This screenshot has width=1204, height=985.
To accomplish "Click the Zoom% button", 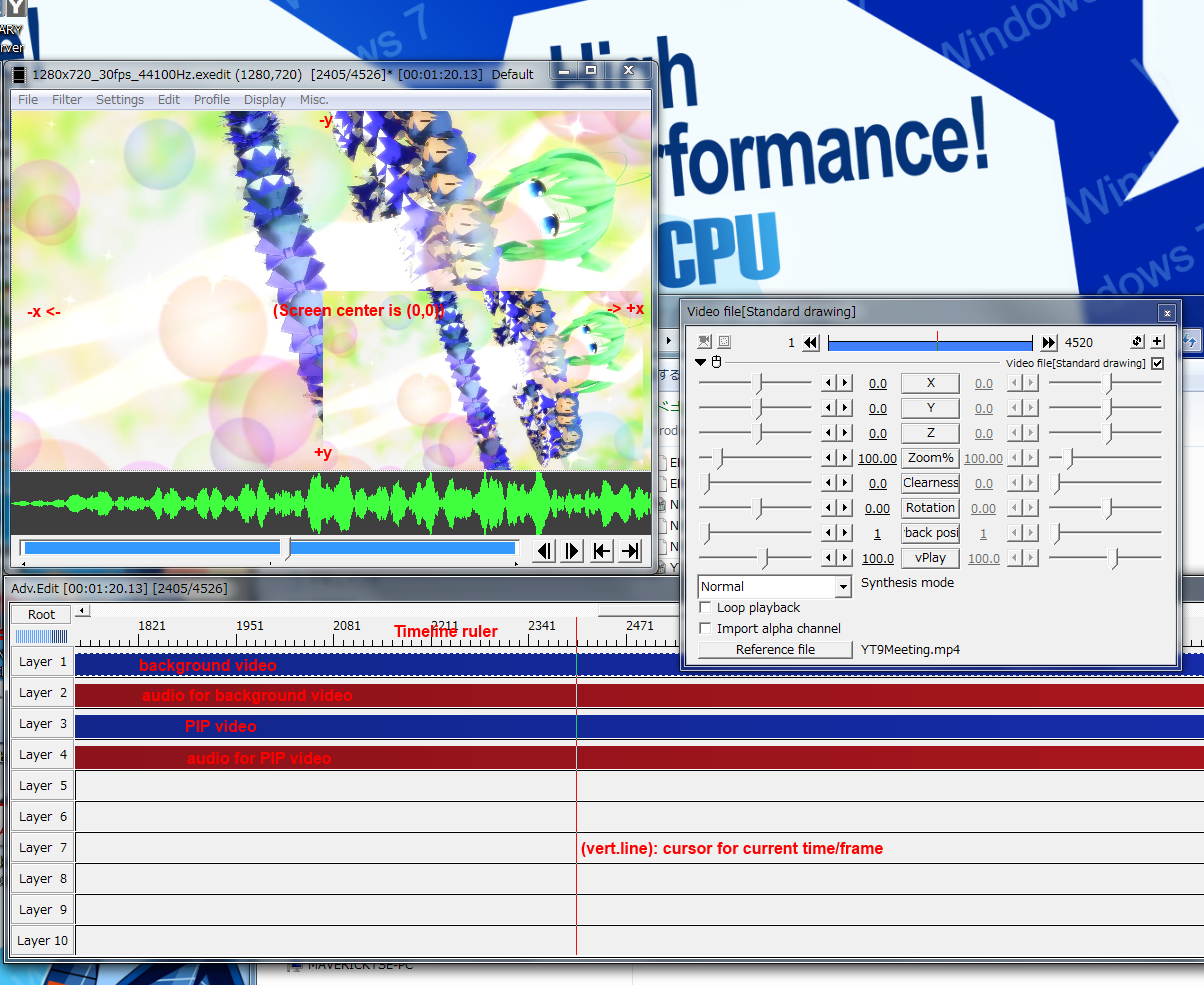I will (x=930, y=458).
